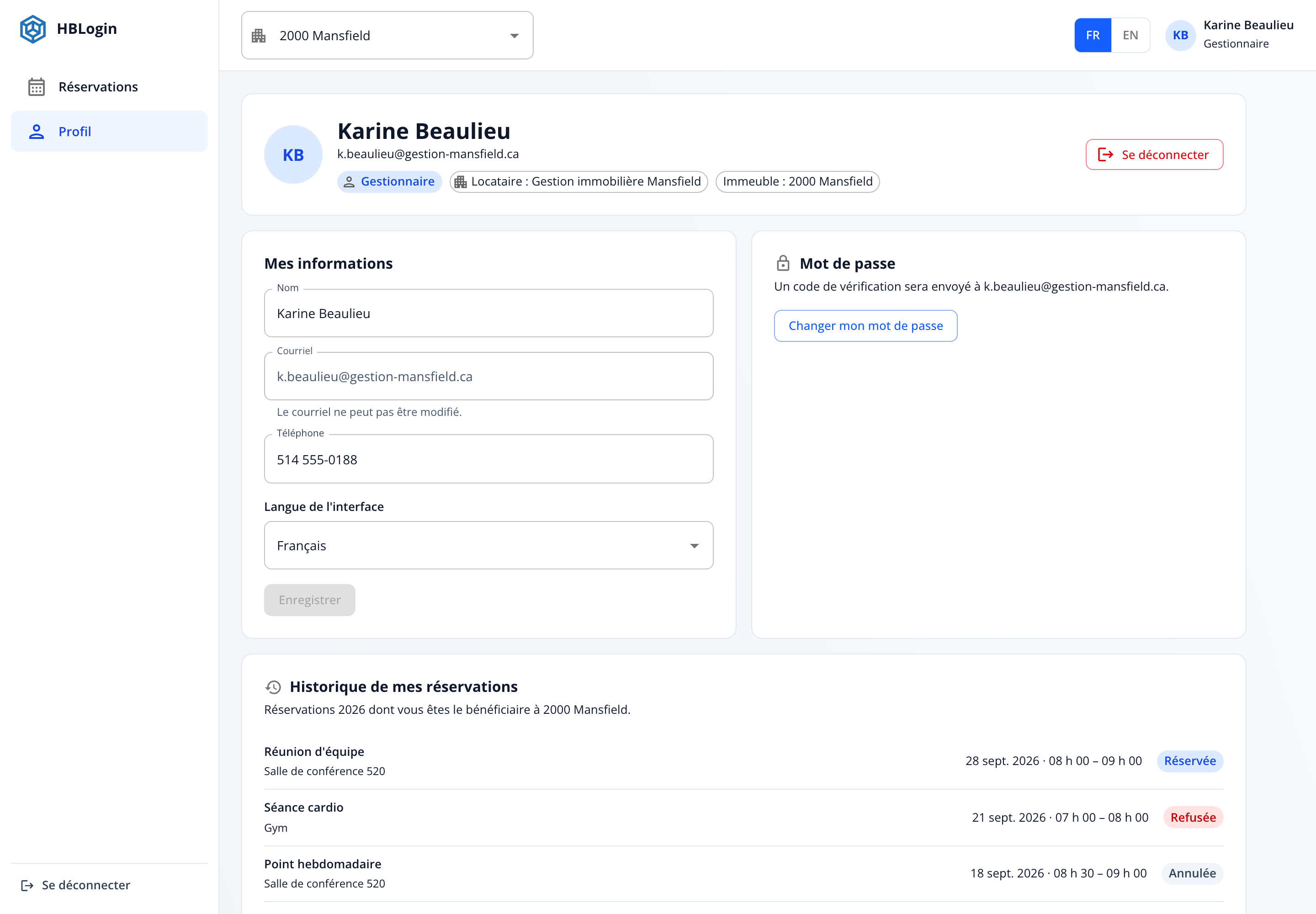Click the Point hebdomadaire reservation title
Image resolution: width=1316 pixels, height=914 pixels.
click(x=323, y=864)
